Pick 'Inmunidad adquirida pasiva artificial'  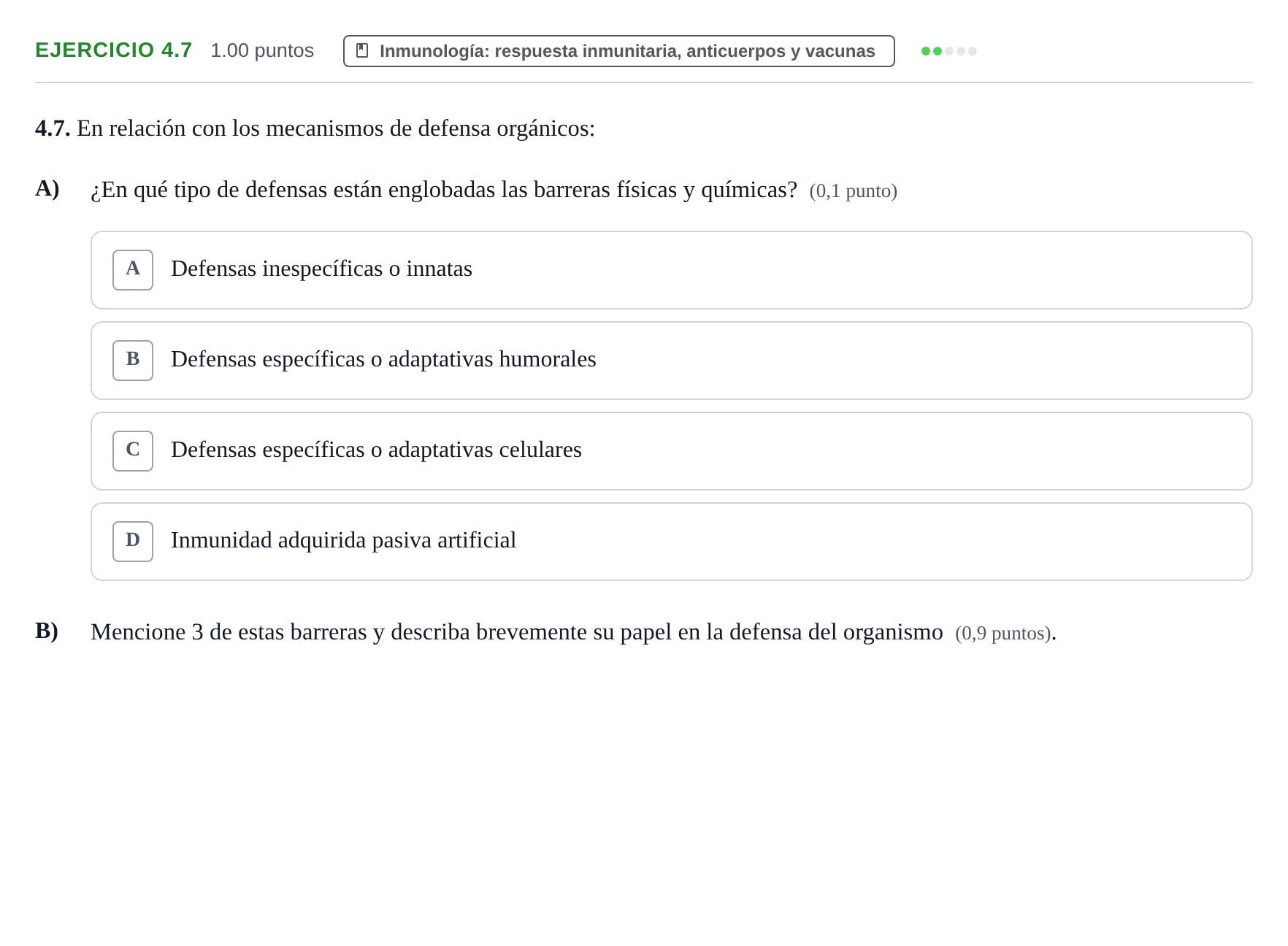[672, 542]
